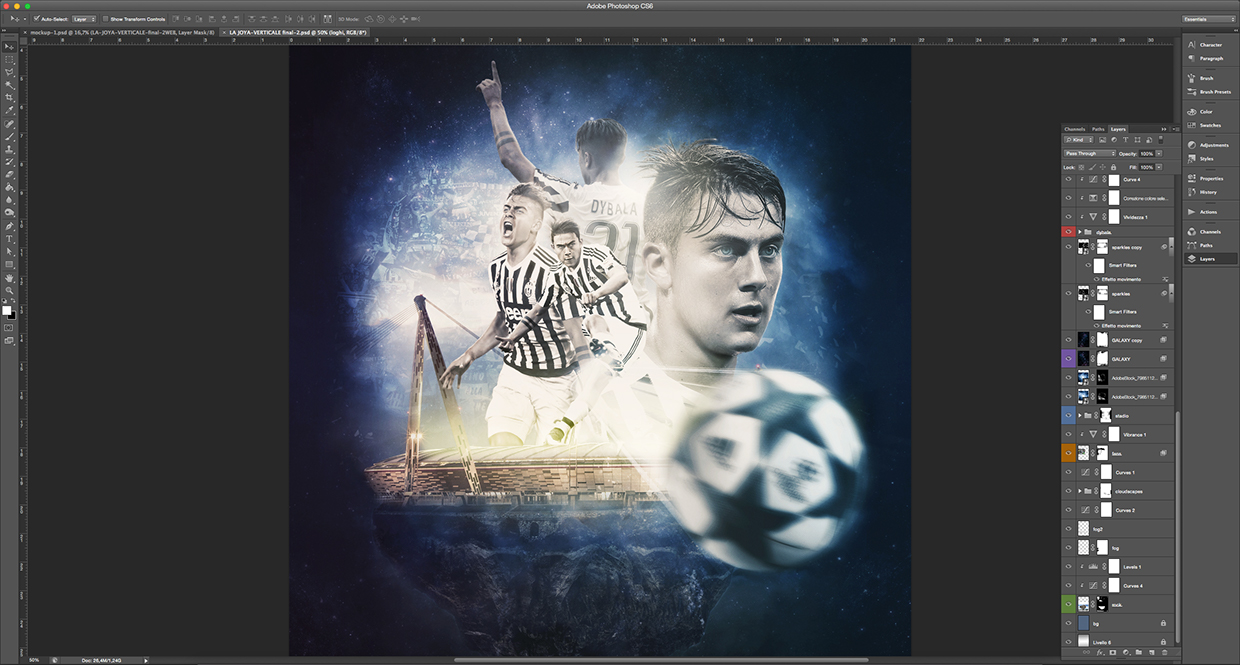The width and height of the screenshot is (1240, 665).
Task: Expand the stadio layer group
Action: coord(1079,415)
